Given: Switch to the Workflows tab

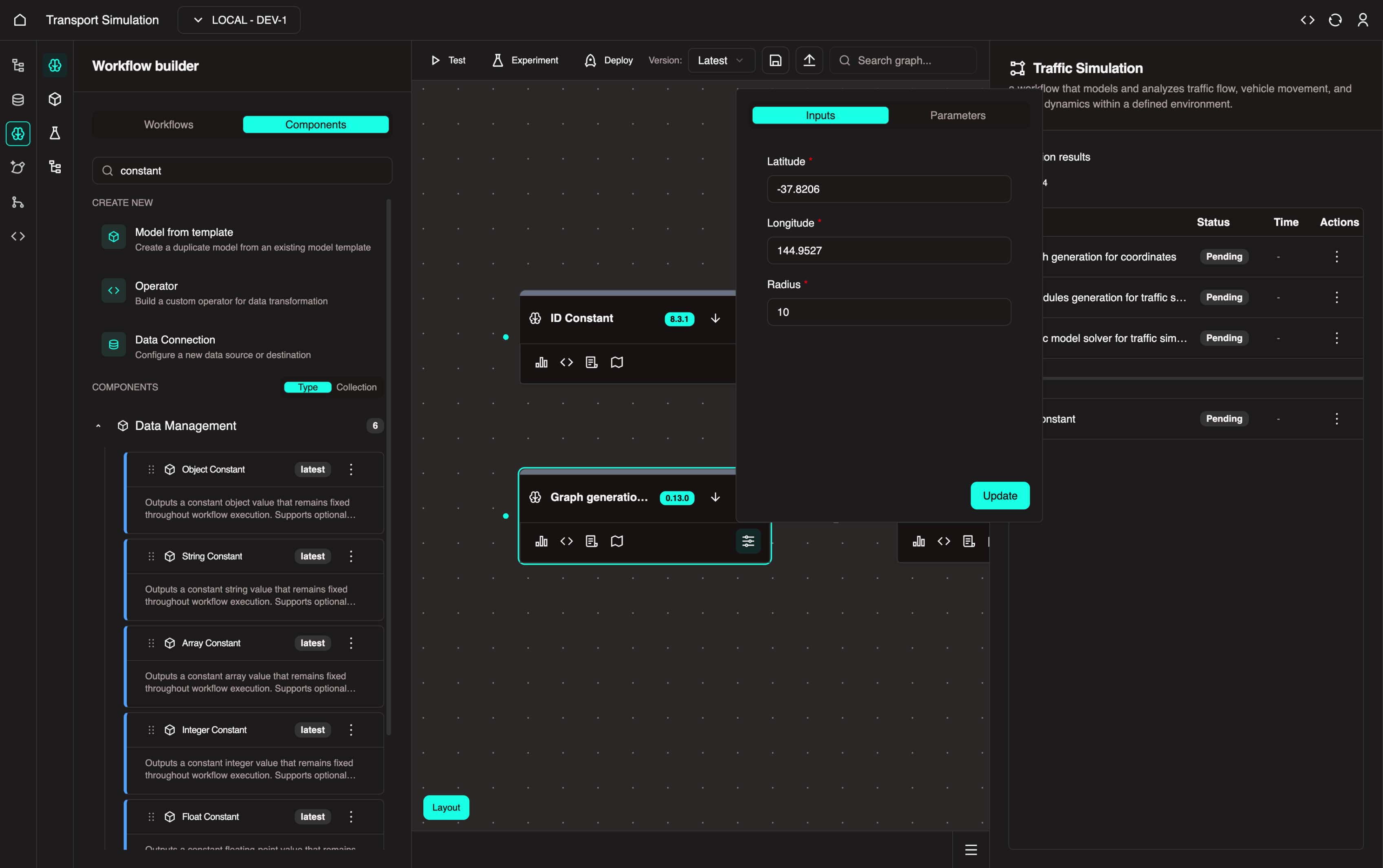Looking at the screenshot, I should pyautogui.click(x=168, y=125).
